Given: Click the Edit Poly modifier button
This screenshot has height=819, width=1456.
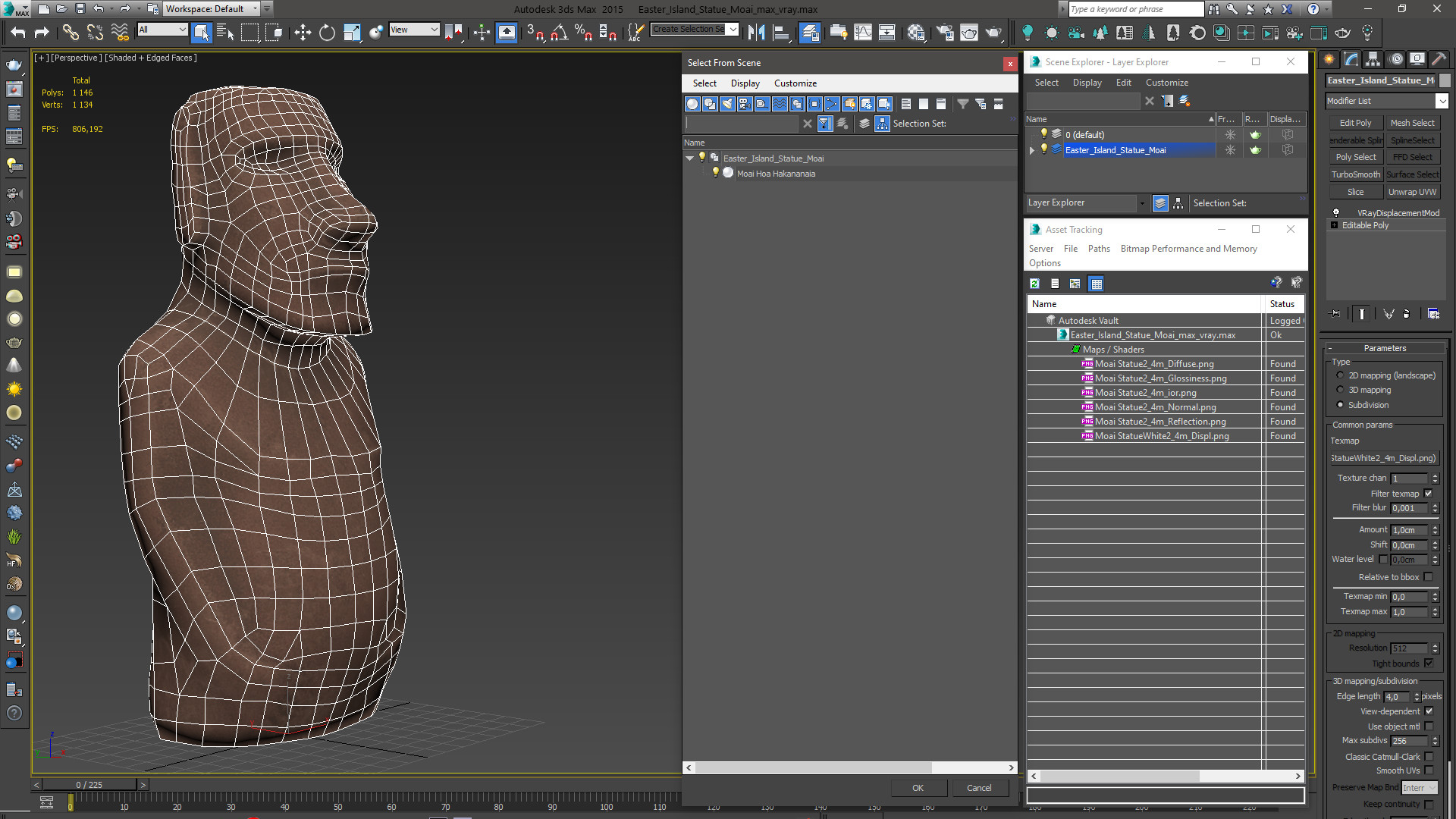Looking at the screenshot, I should [x=1355, y=123].
